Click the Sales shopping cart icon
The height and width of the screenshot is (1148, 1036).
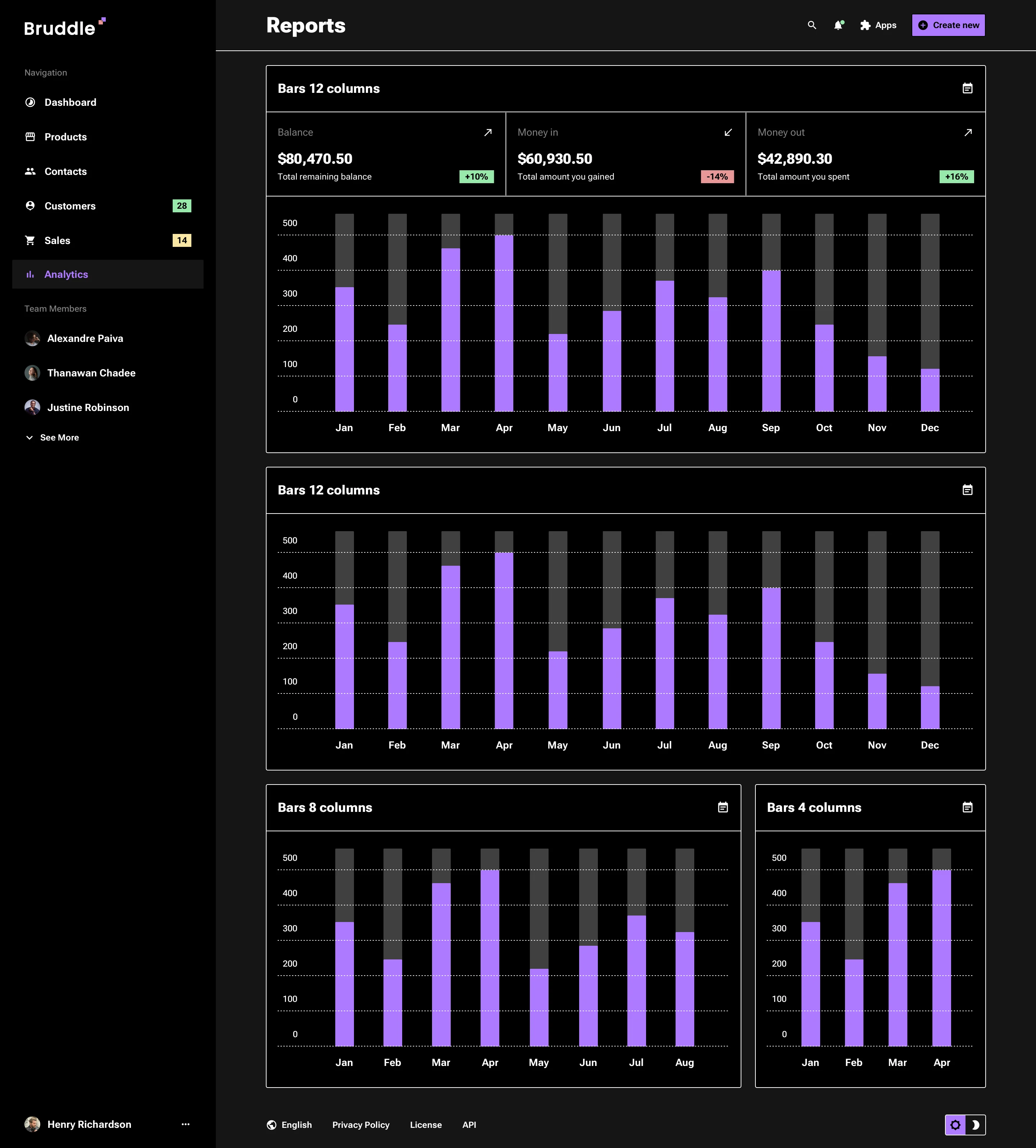click(x=29, y=240)
